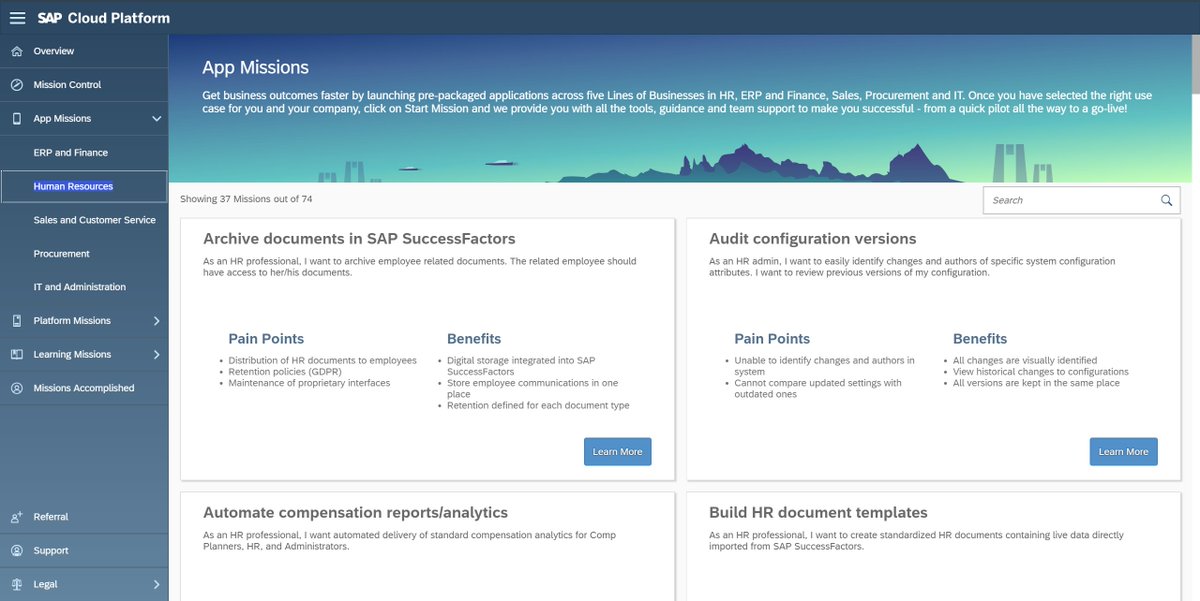This screenshot has width=1200, height=601.
Task: Click Pain Points heading in Archive documents card
Action: [266, 339]
